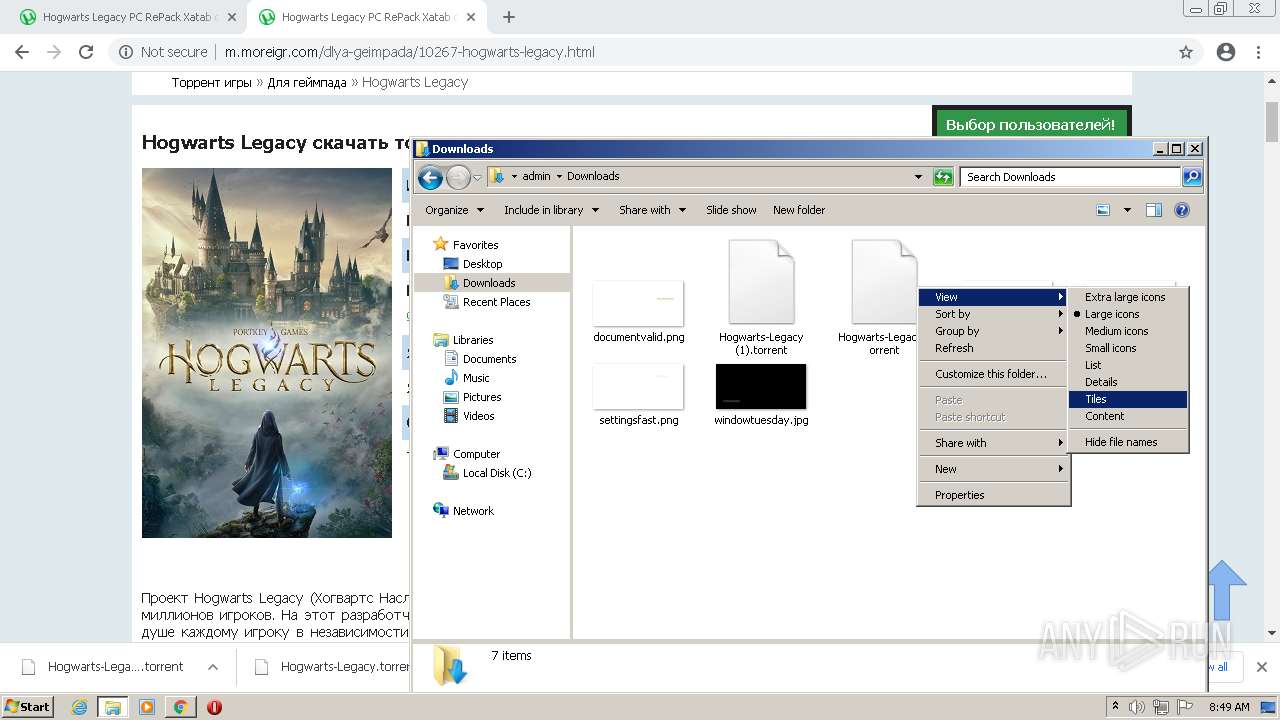Click the Not secure site info icon
The image size is (1280, 720).
tap(125, 52)
